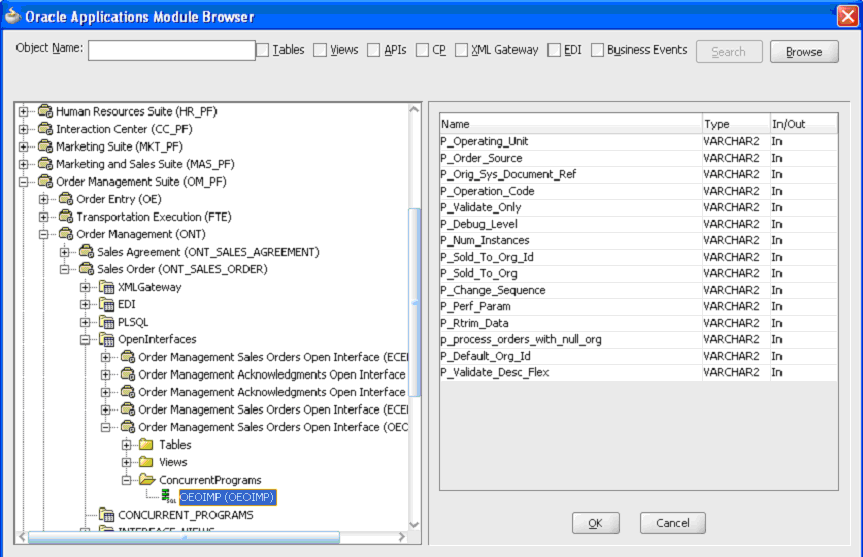Expand the Interaction Center node
Screen dimensions: 863x557
24,129
